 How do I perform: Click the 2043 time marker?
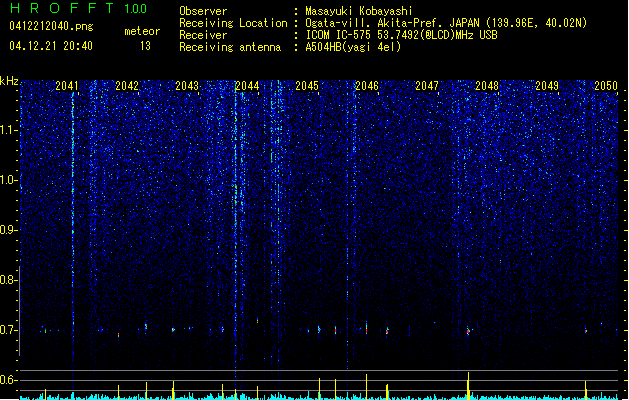point(187,86)
